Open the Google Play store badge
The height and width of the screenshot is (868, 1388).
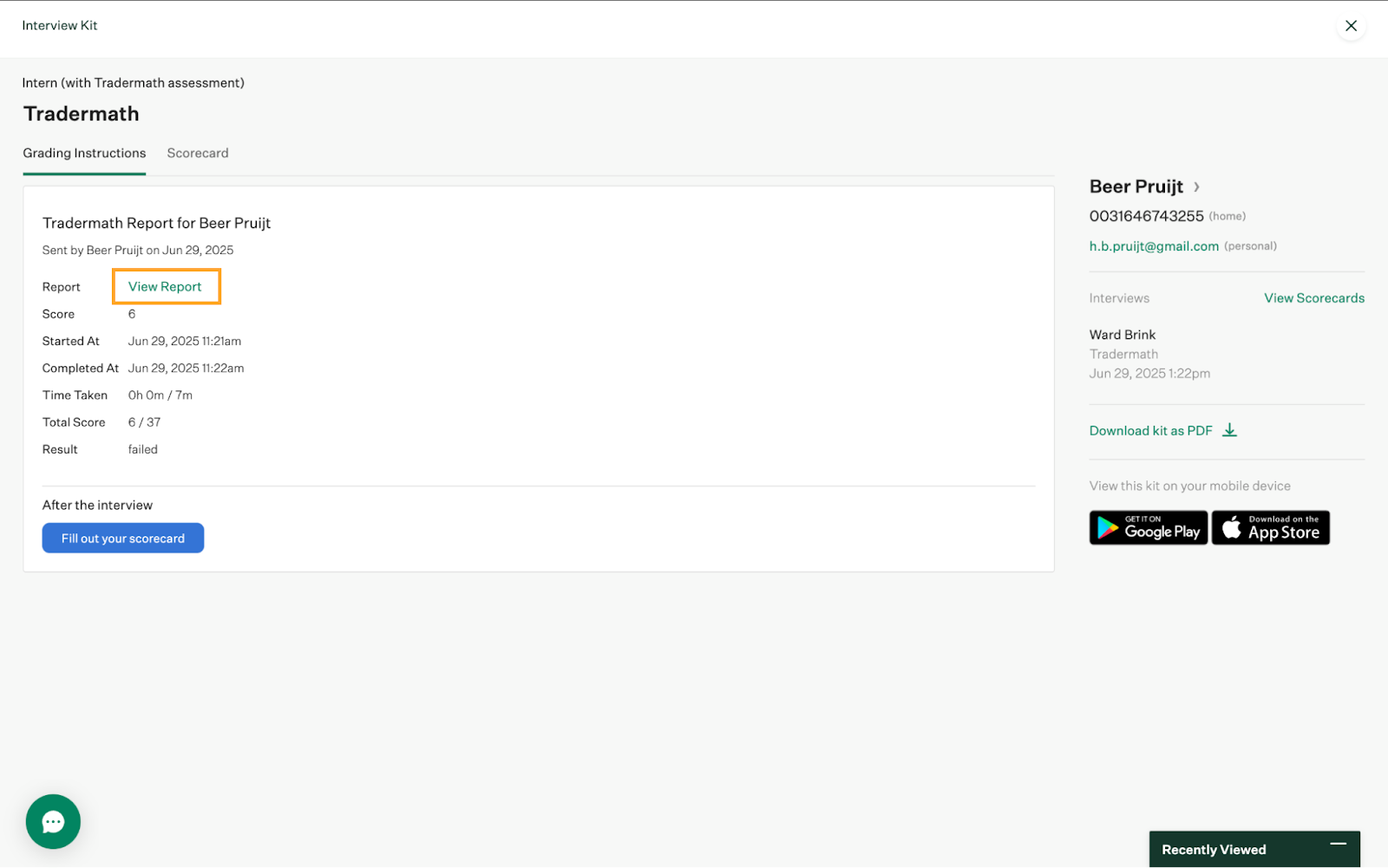(x=1148, y=527)
